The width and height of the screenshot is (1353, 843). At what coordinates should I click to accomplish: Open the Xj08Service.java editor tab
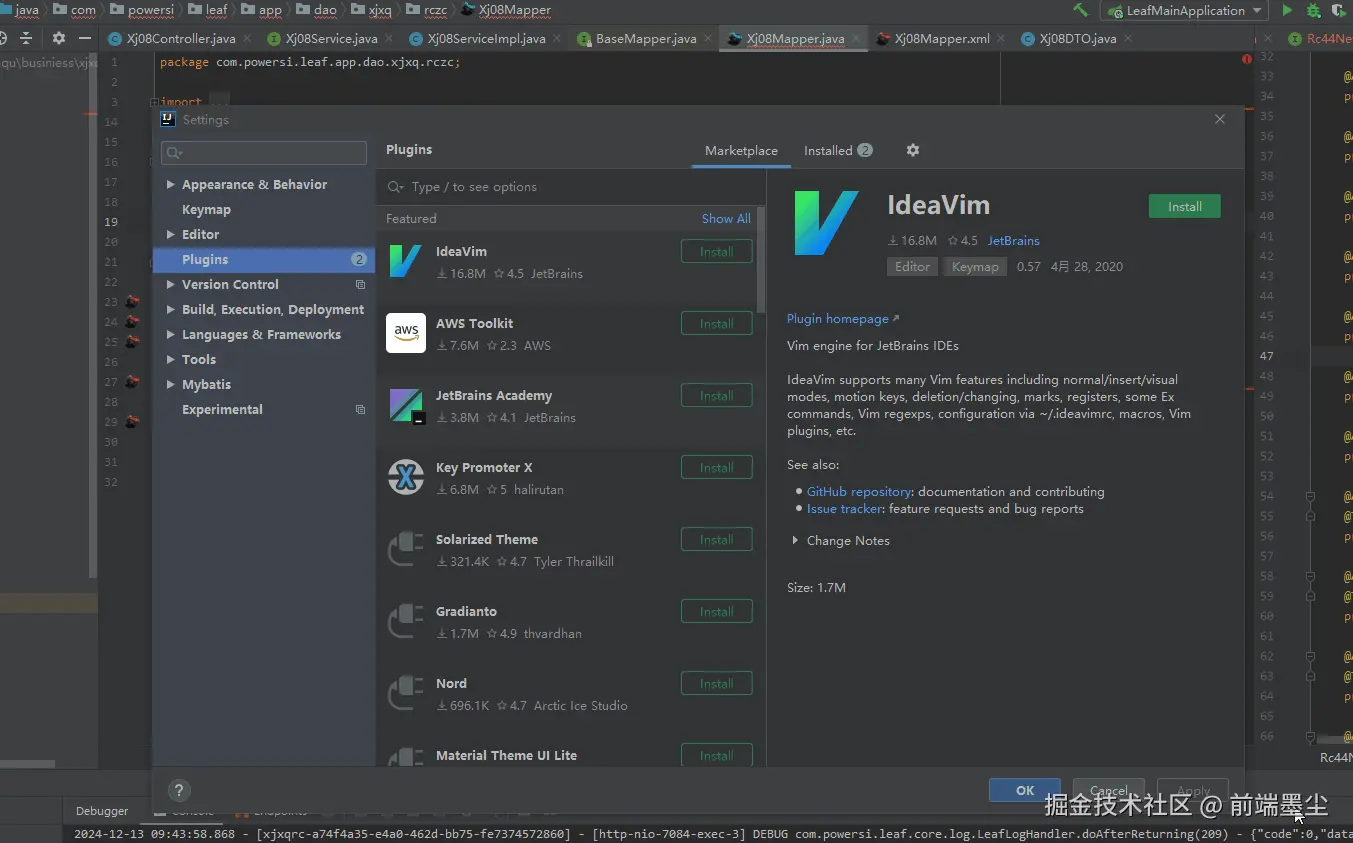(331, 39)
